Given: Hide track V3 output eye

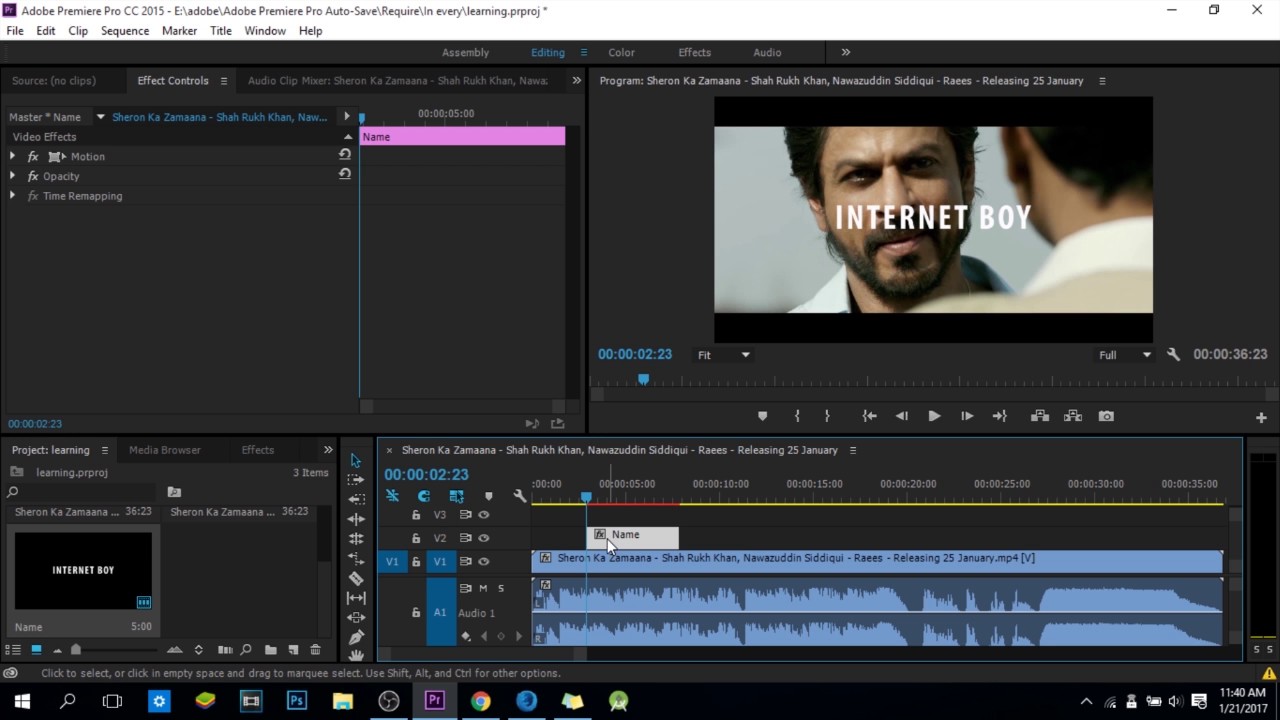Looking at the screenshot, I should pos(484,515).
